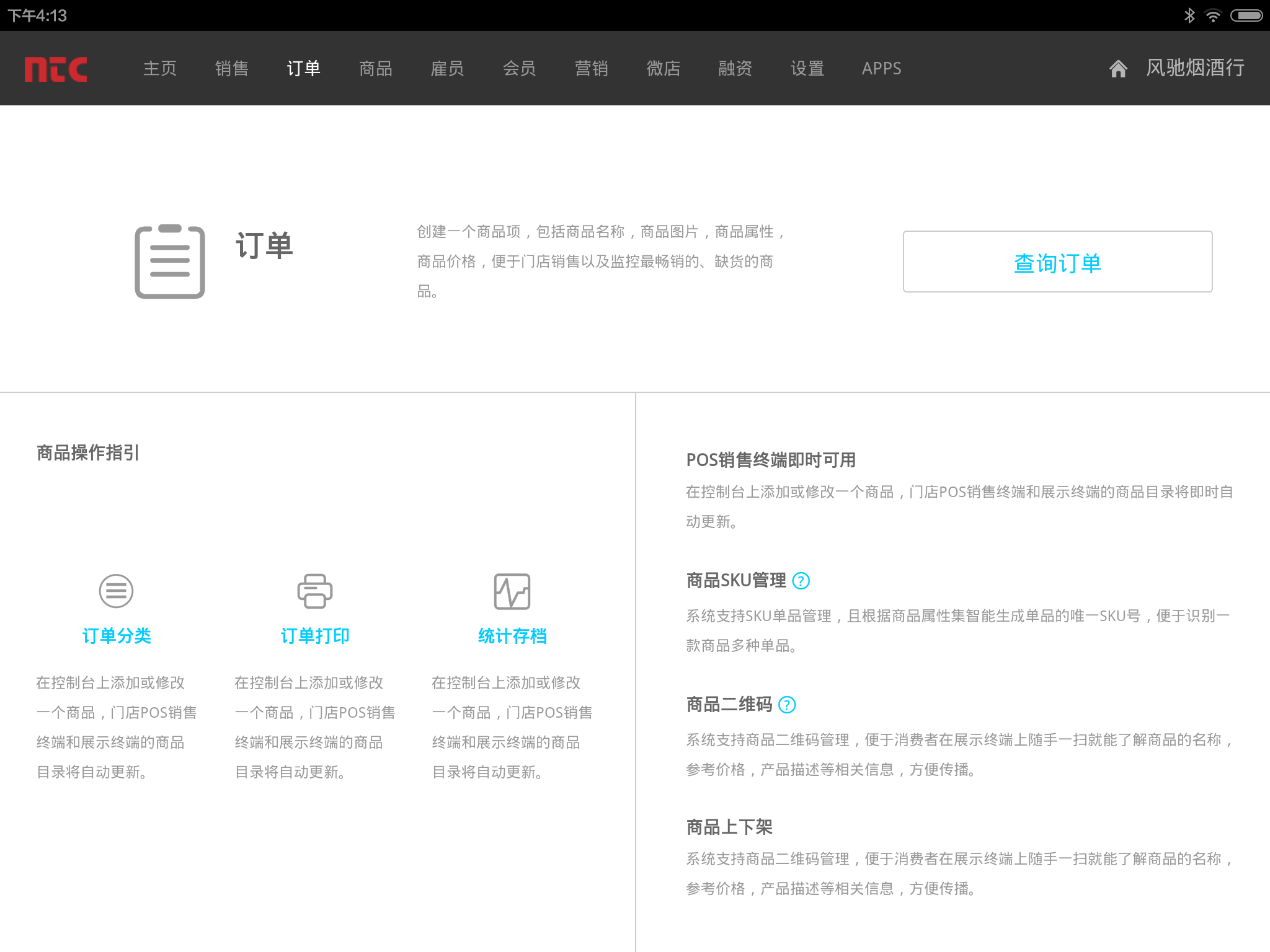Open the home icon beside 风驰烟酒行

point(1117,68)
